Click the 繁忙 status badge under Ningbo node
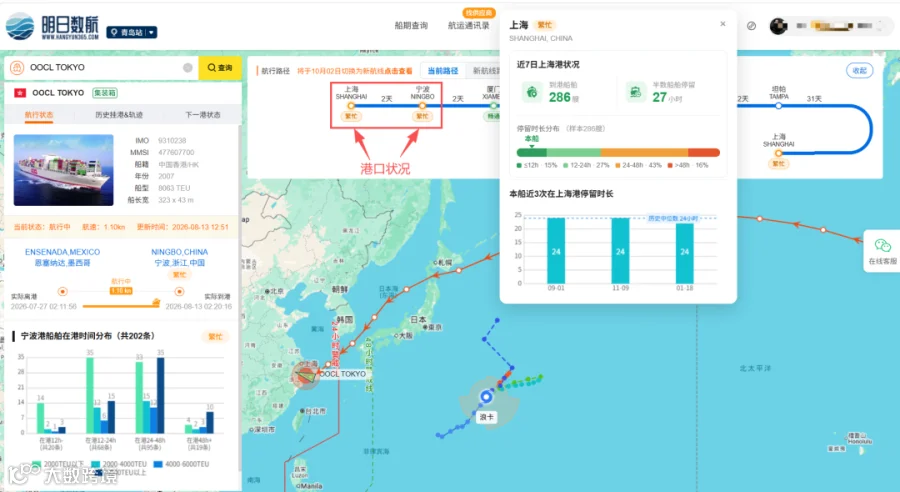 coord(422,117)
